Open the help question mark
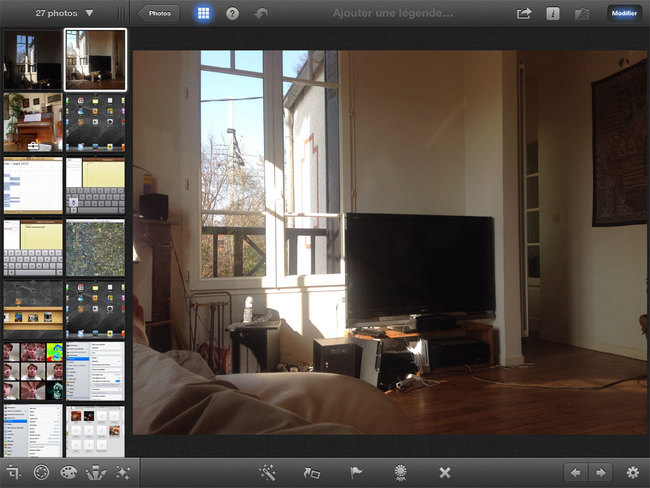650x488 pixels. pos(232,14)
